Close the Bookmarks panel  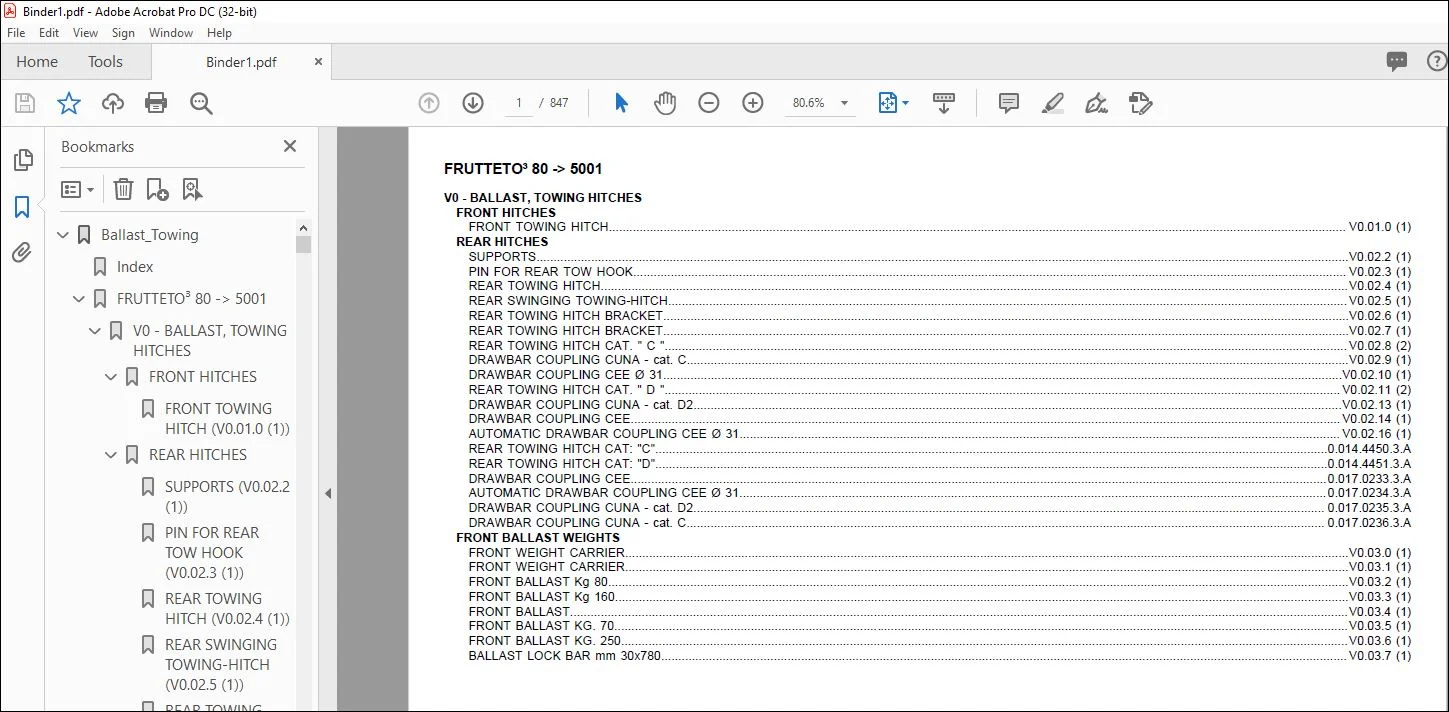(290, 146)
